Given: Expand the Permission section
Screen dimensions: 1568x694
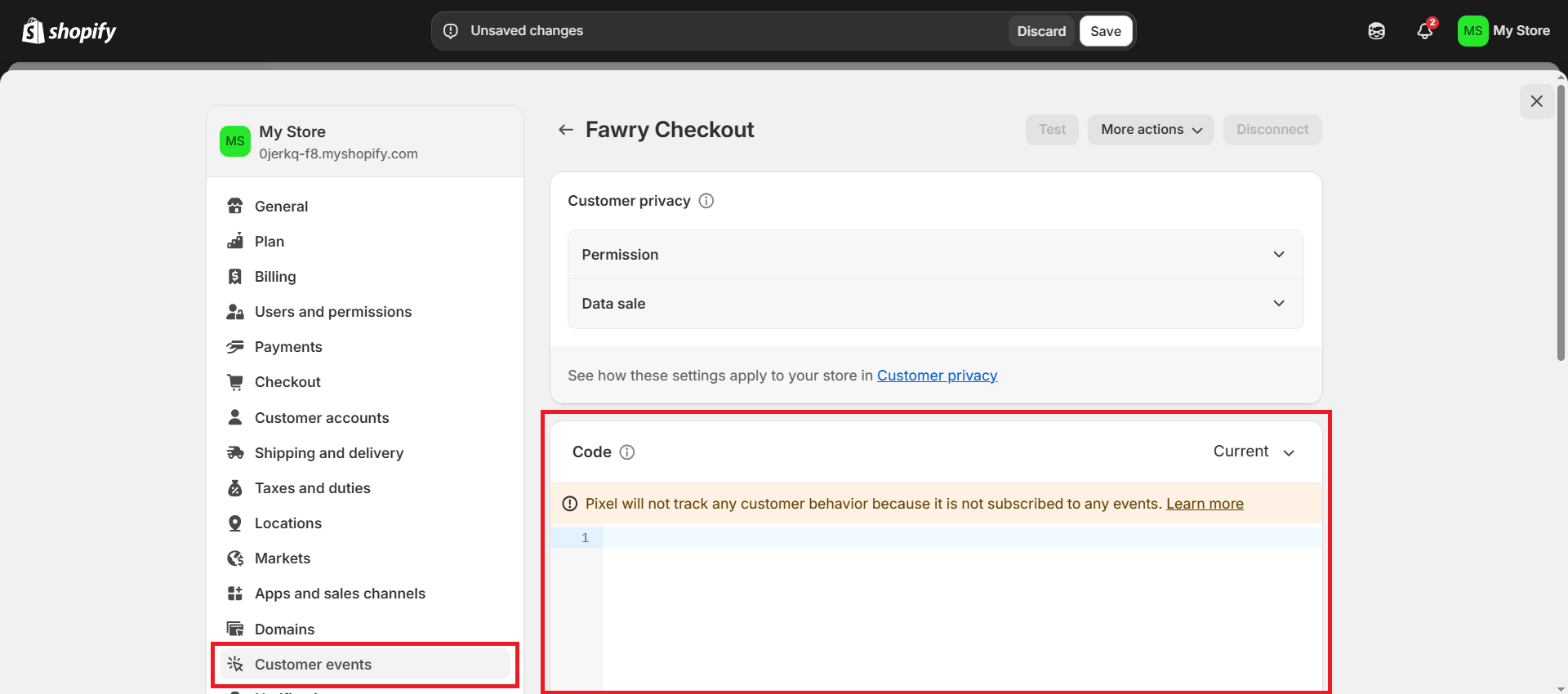Looking at the screenshot, I should [x=936, y=255].
